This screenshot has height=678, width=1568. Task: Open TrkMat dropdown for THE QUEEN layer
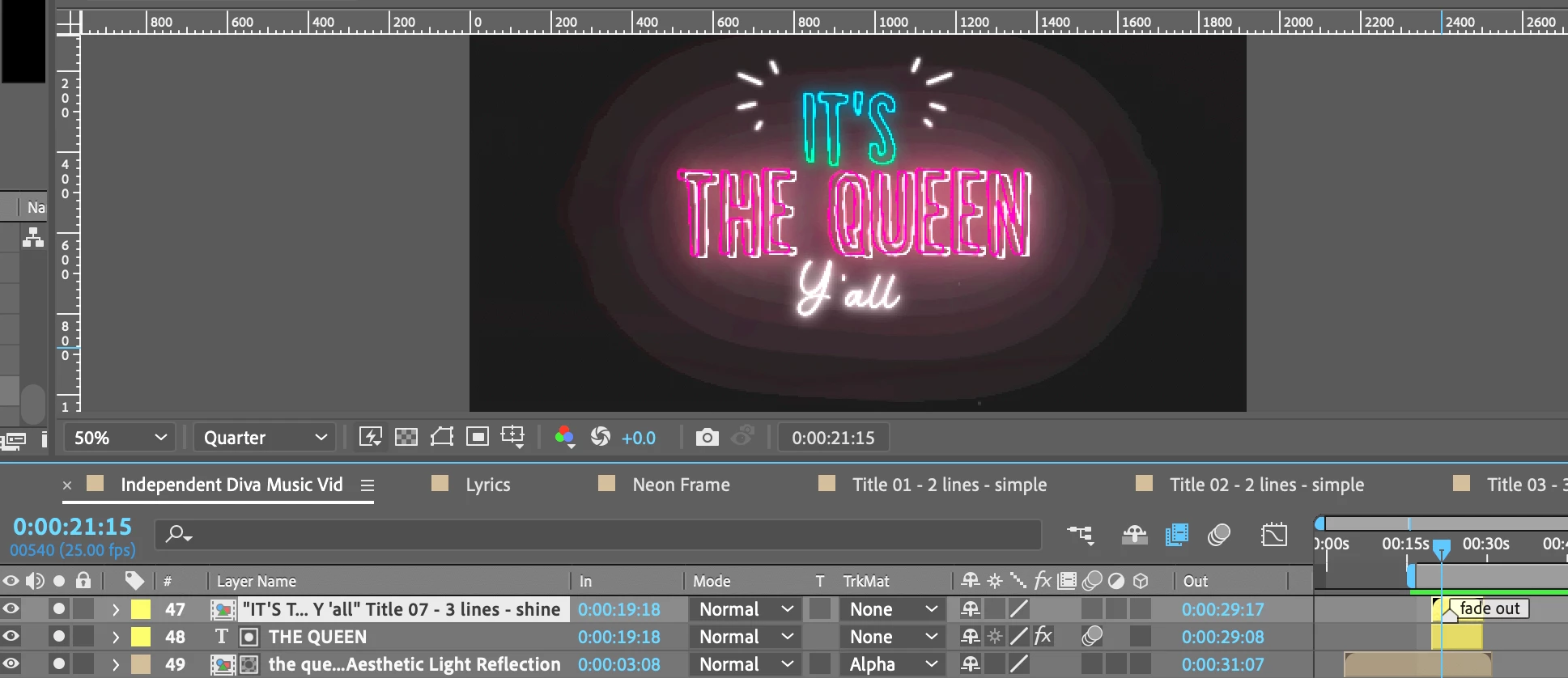tap(894, 637)
